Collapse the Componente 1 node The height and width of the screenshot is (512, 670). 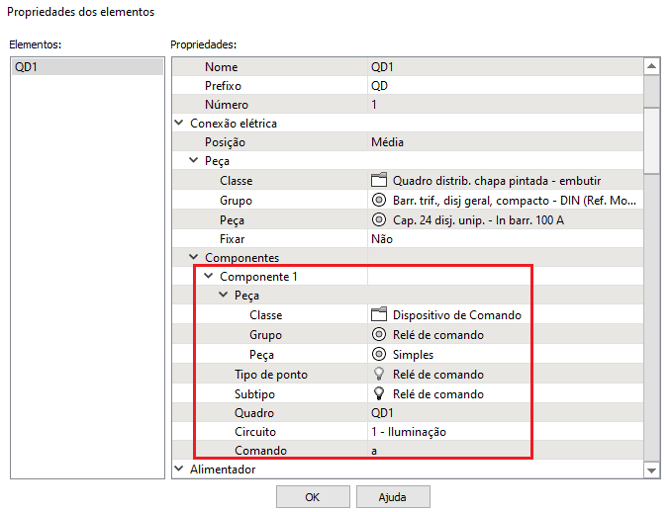point(208,277)
